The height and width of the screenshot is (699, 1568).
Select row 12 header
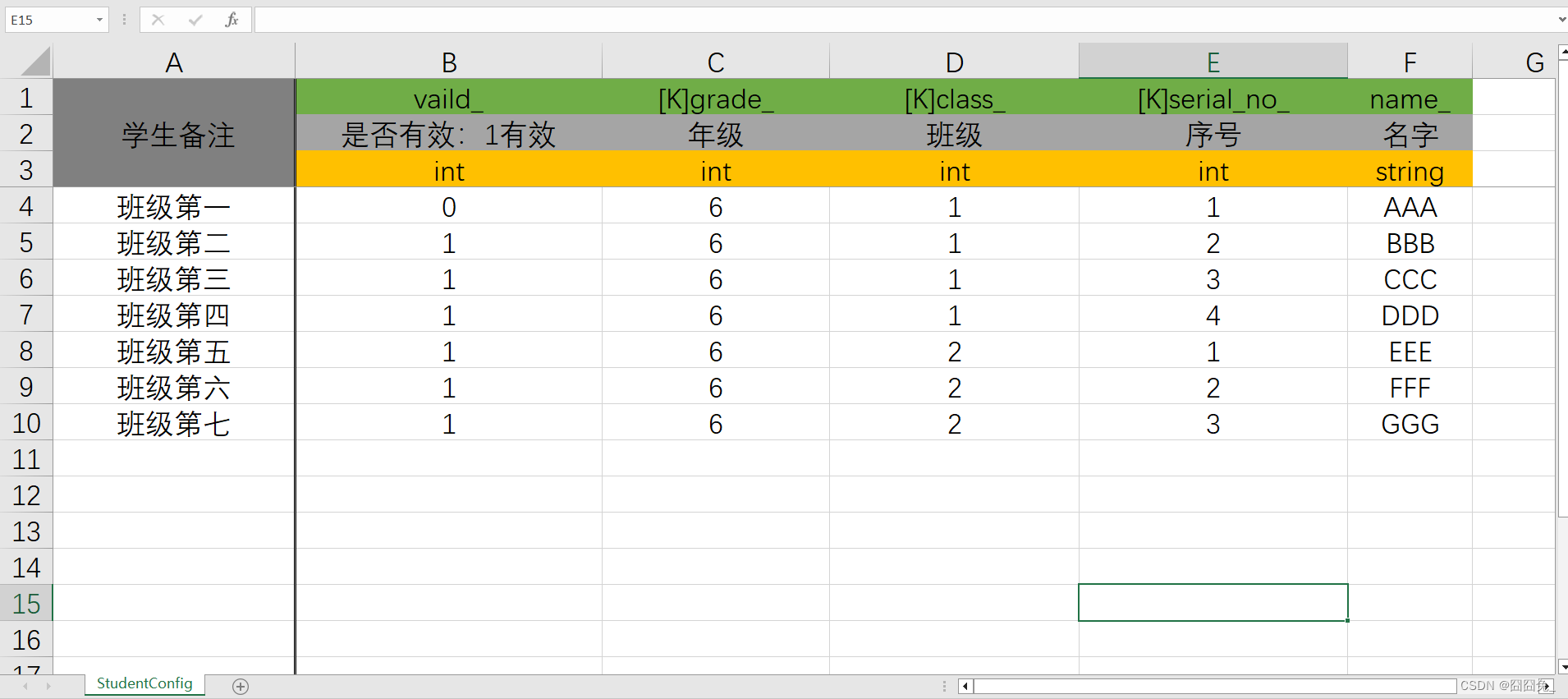[x=26, y=495]
